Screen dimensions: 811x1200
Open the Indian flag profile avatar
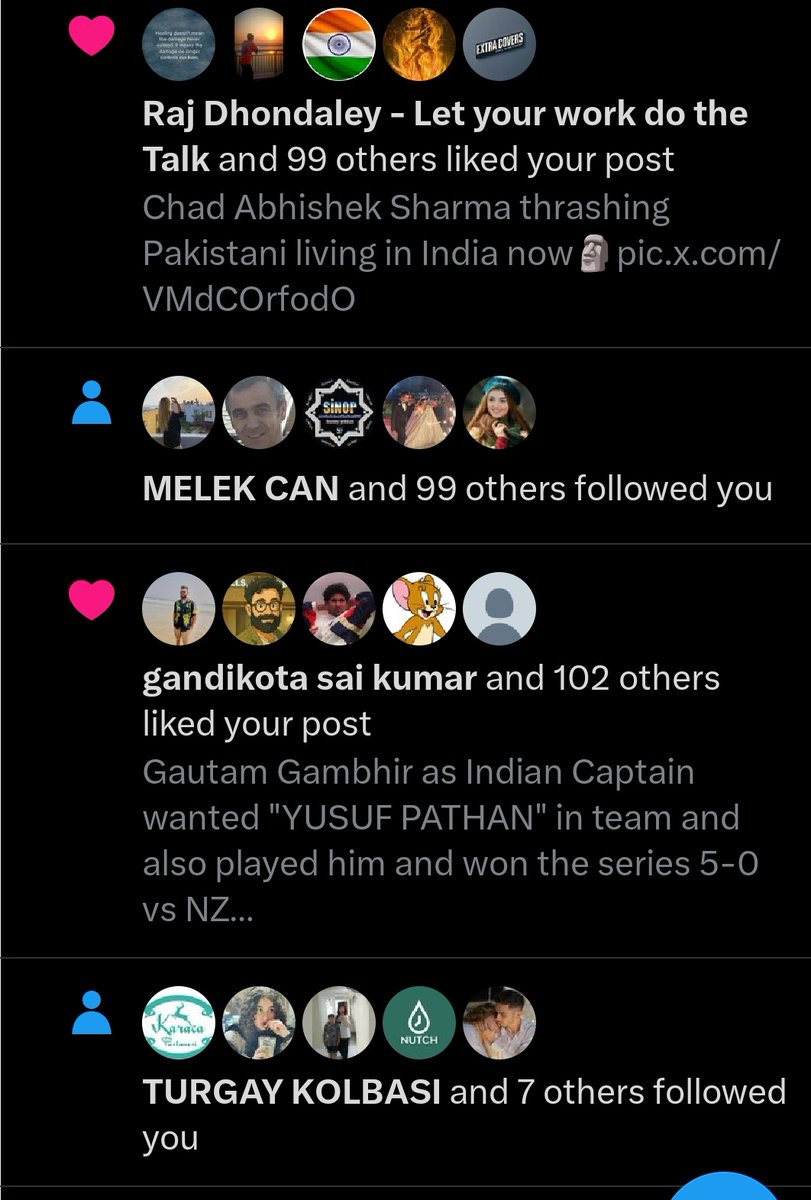coord(339,44)
